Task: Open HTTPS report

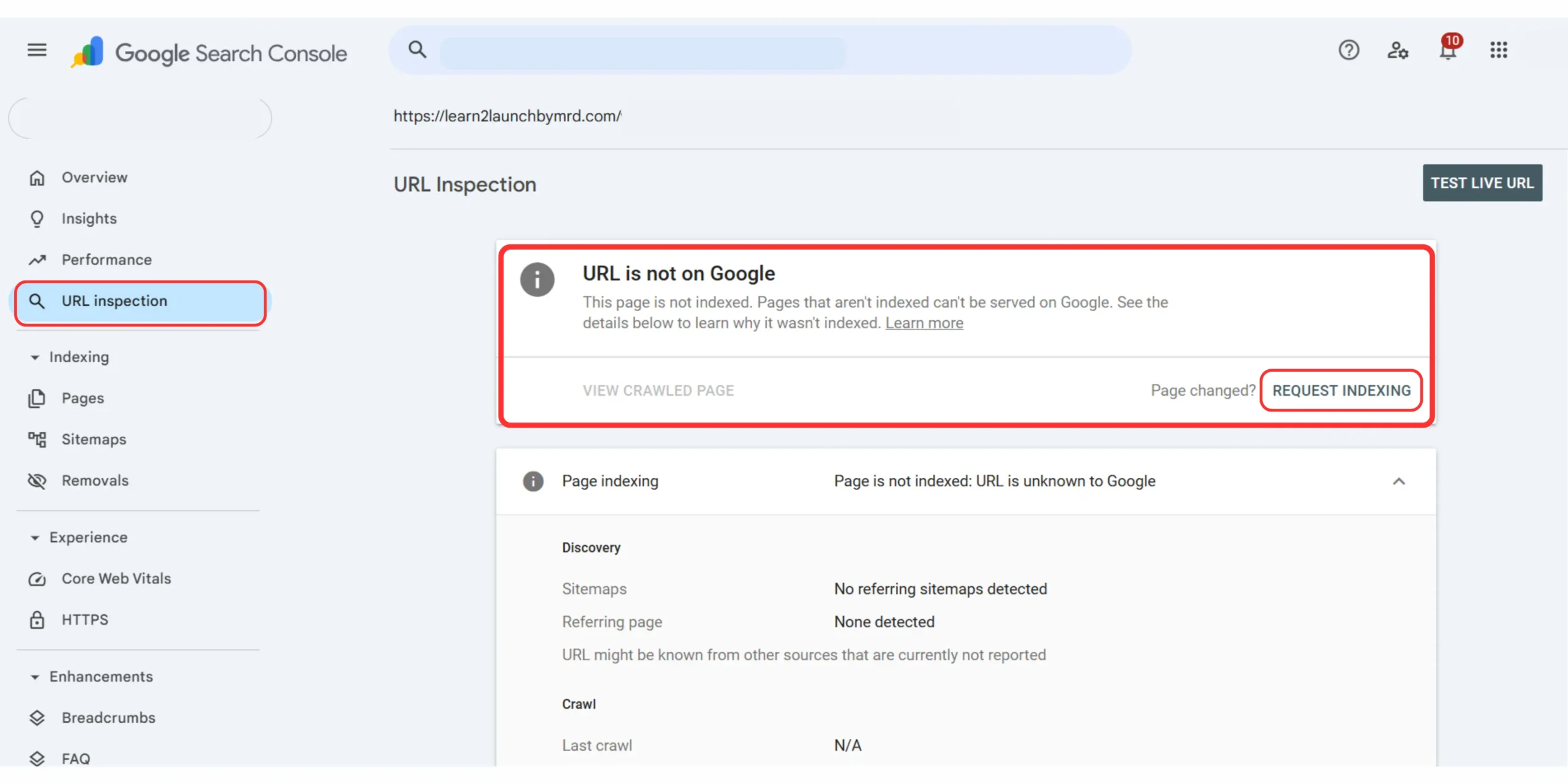Action: click(x=141, y=620)
